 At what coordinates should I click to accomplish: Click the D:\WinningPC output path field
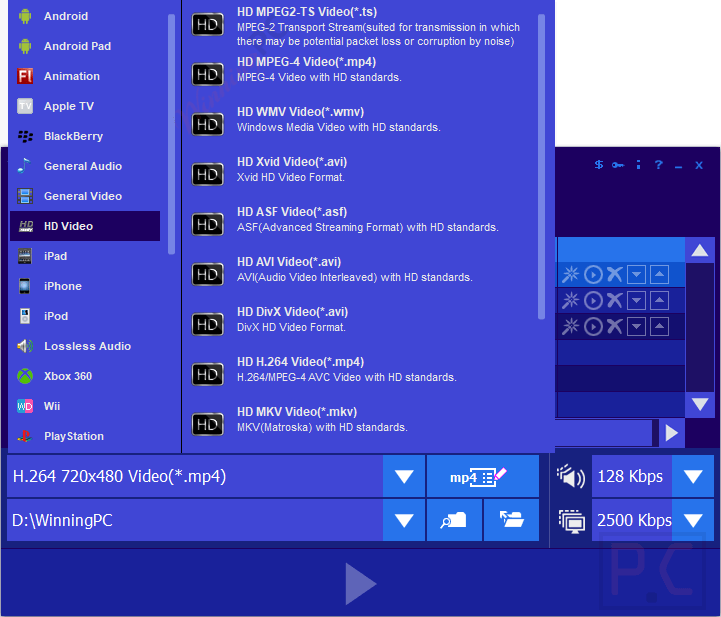pyautogui.click(x=195, y=520)
